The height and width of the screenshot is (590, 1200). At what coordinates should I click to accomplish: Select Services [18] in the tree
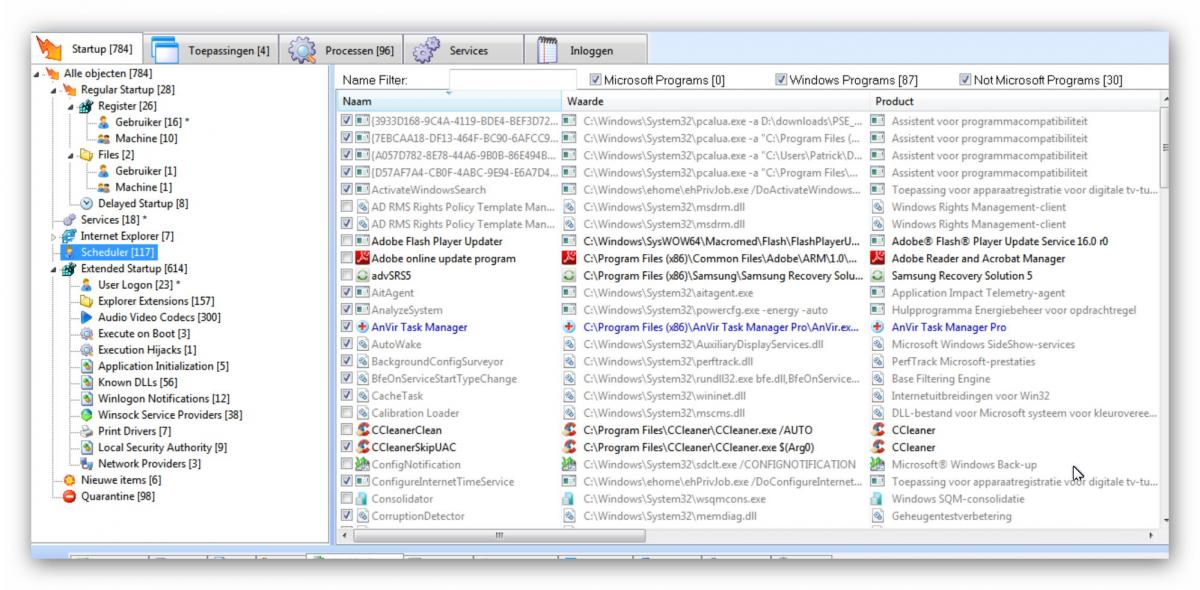[104, 220]
